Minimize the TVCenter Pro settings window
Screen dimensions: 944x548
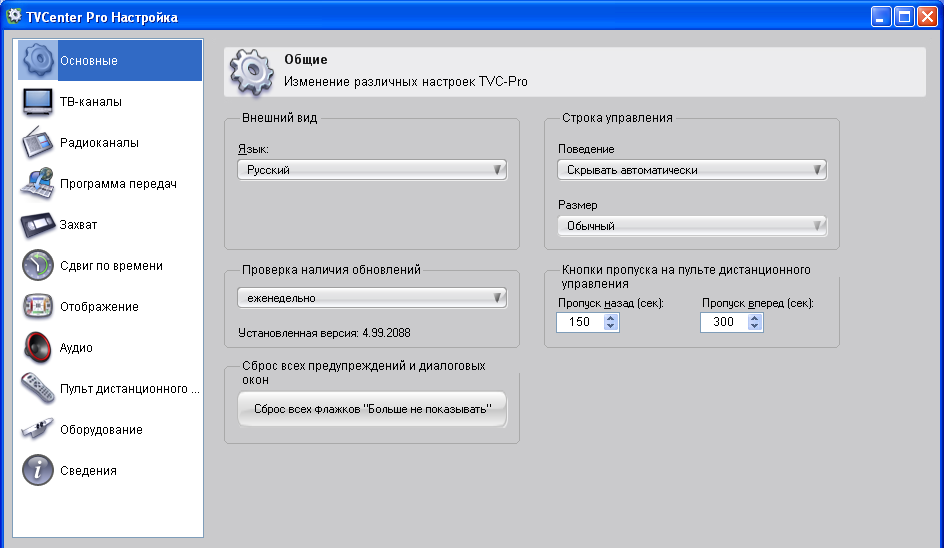pos(881,17)
